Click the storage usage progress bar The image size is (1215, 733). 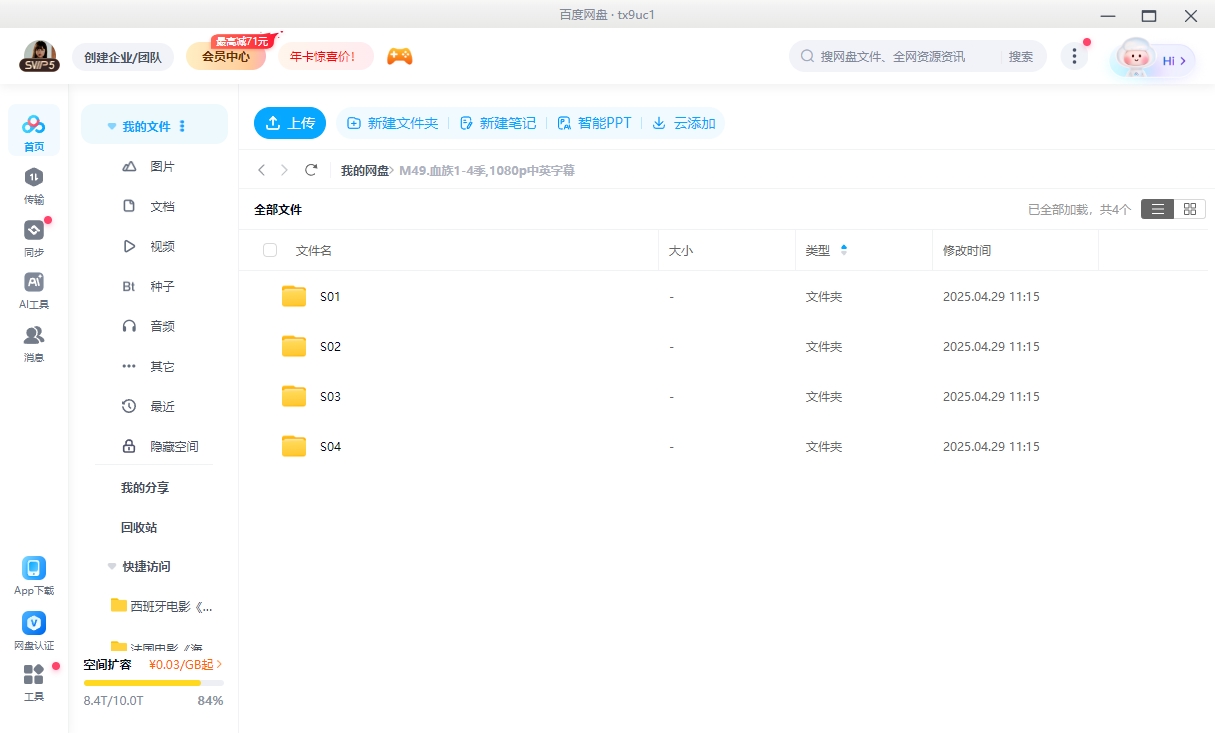pos(153,683)
